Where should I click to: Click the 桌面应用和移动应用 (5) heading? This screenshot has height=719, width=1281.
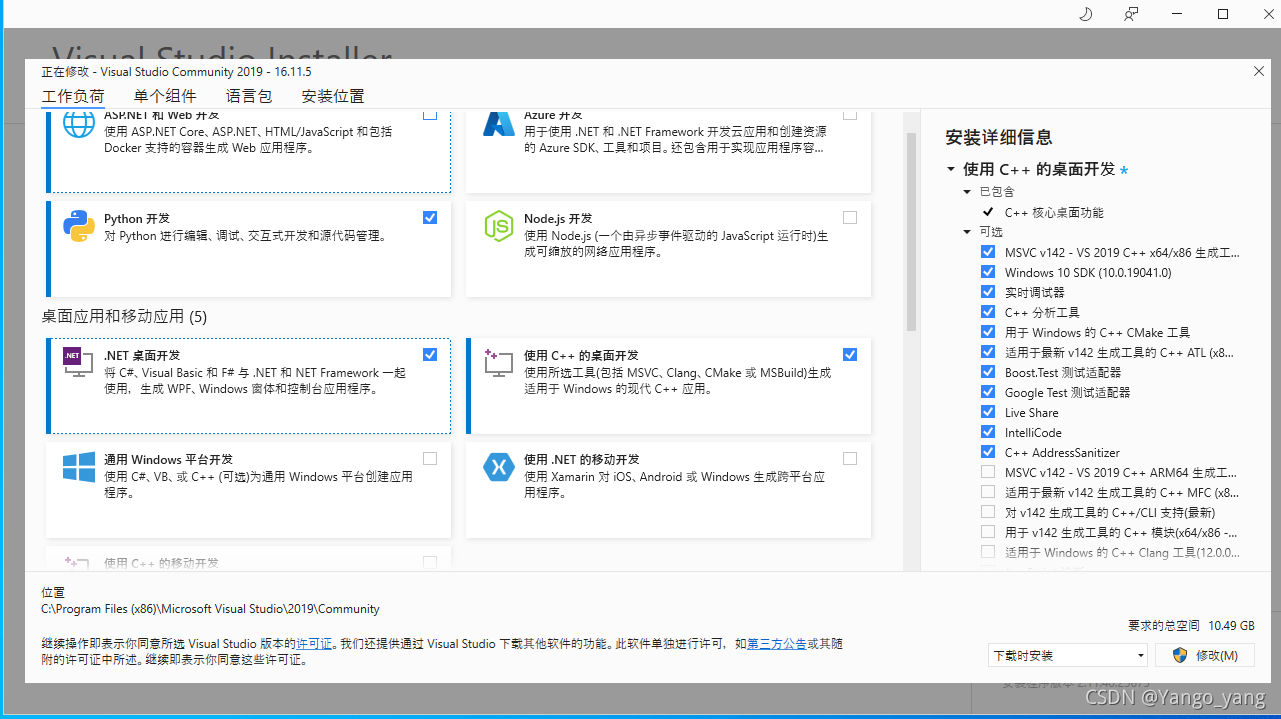pos(124,316)
